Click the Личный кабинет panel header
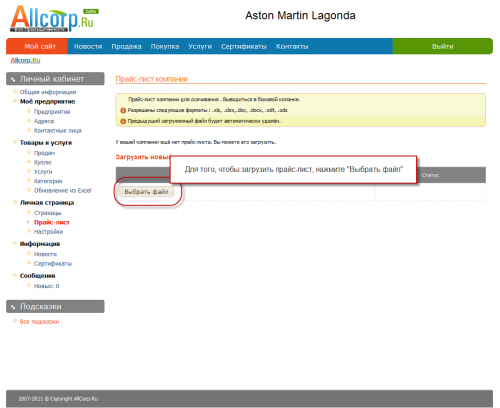This screenshot has height=408, width=500. [55, 79]
